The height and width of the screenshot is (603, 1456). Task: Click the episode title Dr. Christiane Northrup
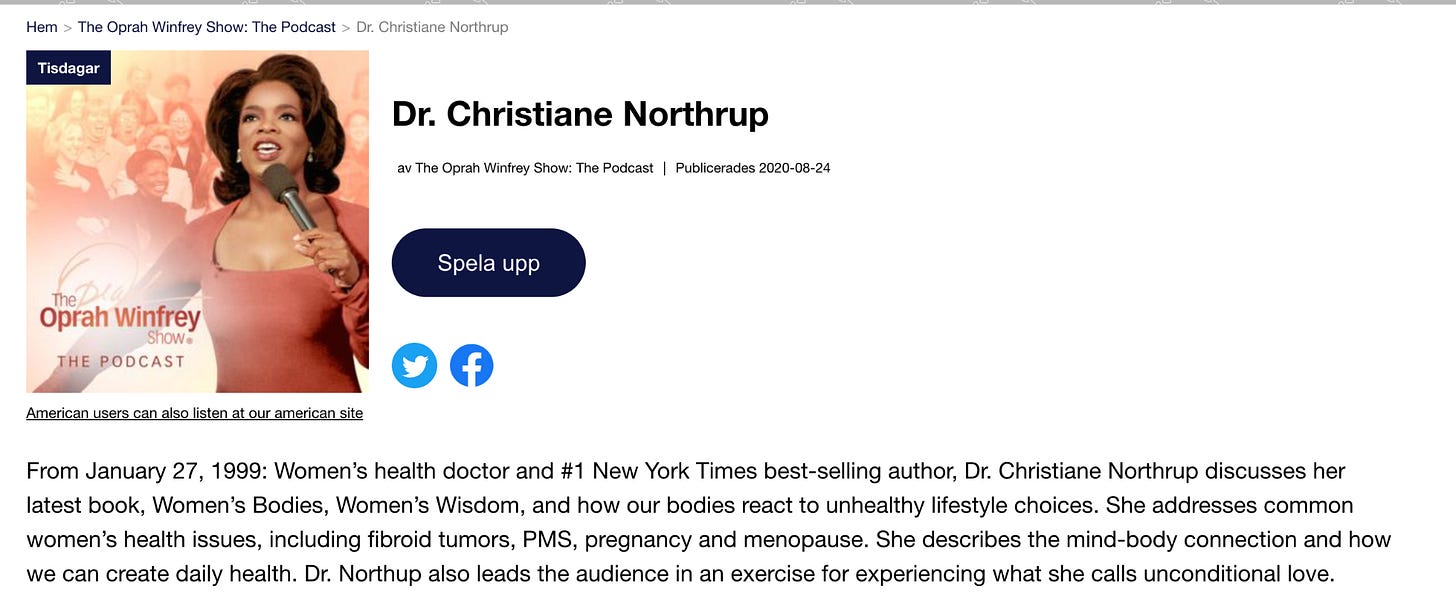pos(581,114)
